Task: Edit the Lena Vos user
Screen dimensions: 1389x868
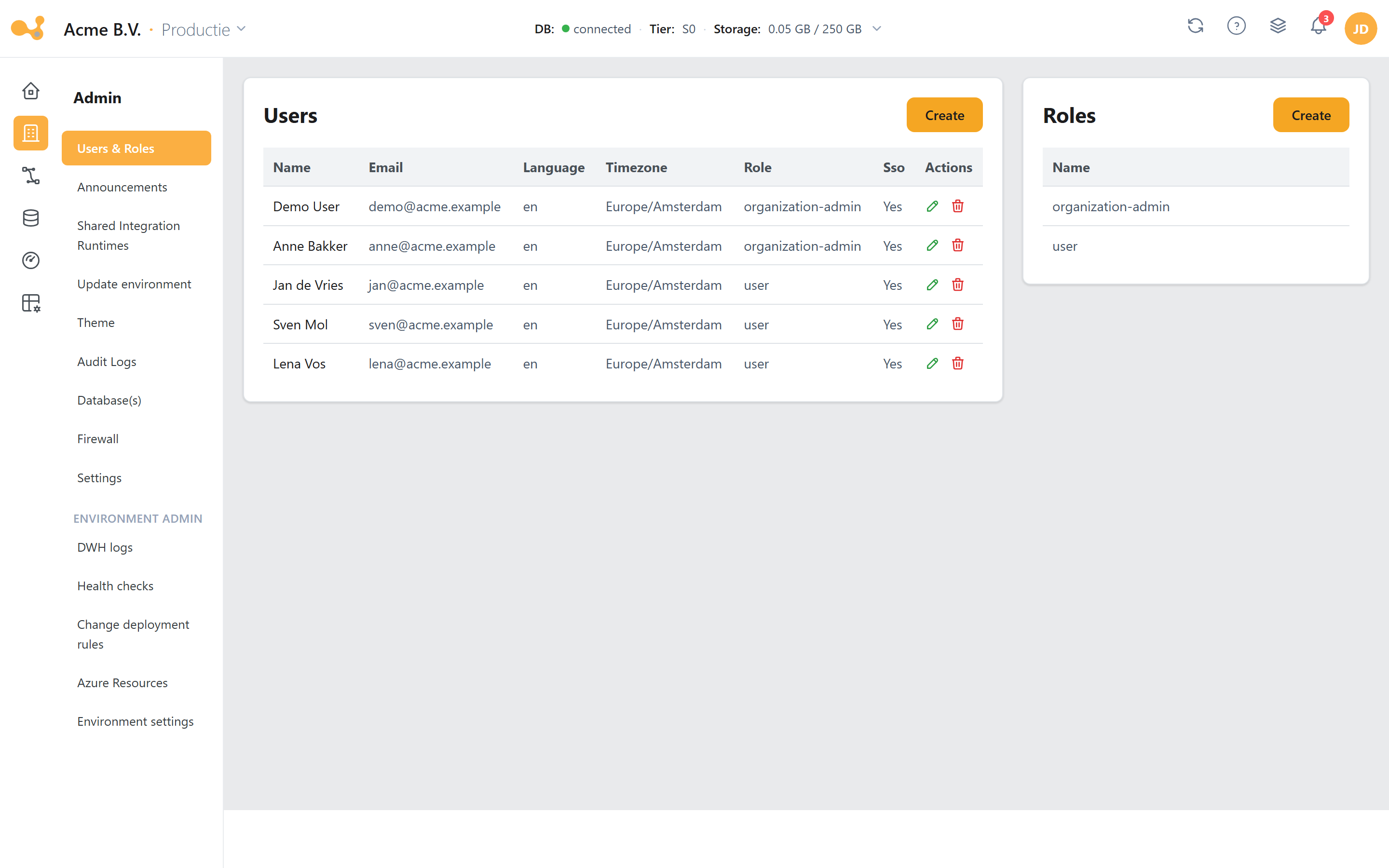Action: [x=932, y=364]
